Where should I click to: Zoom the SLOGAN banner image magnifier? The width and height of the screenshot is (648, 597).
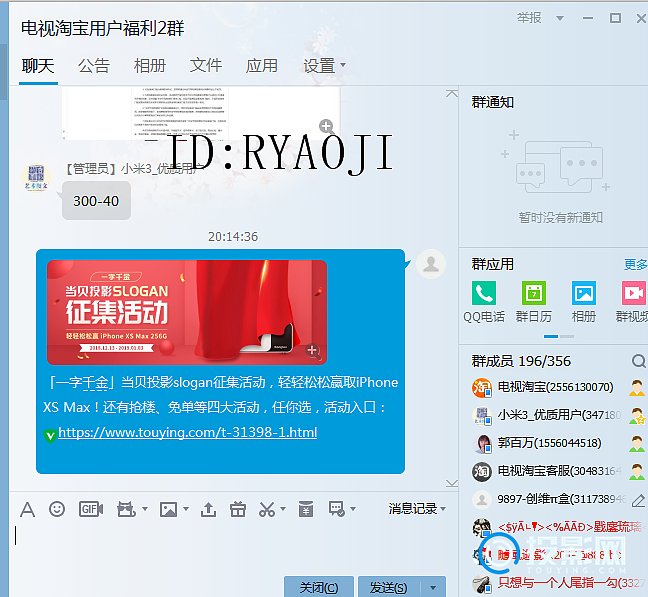(312, 351)
